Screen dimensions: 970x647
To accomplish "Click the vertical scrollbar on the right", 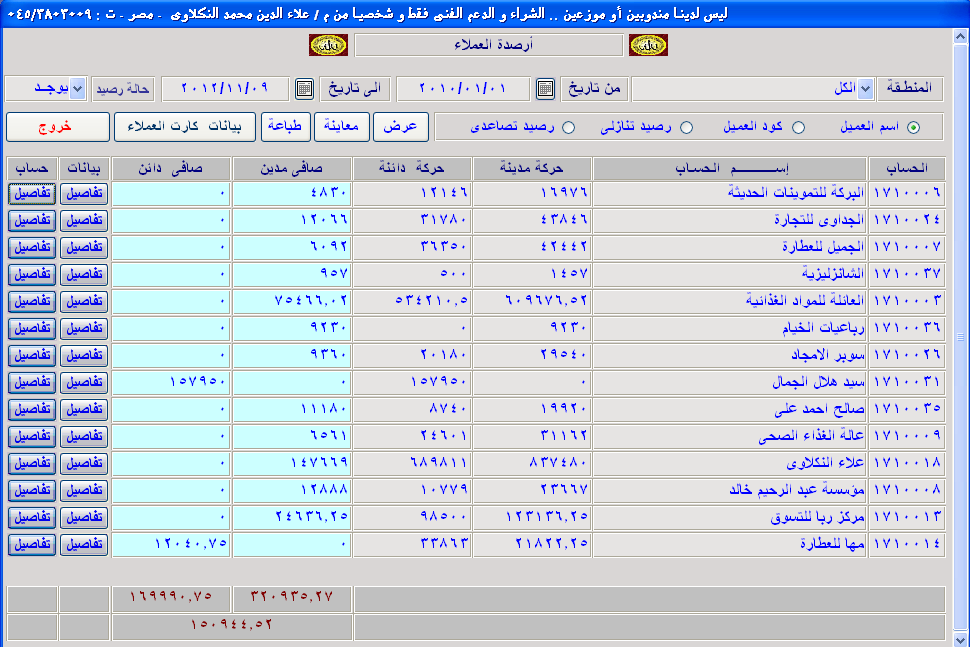I will point(961,340).
